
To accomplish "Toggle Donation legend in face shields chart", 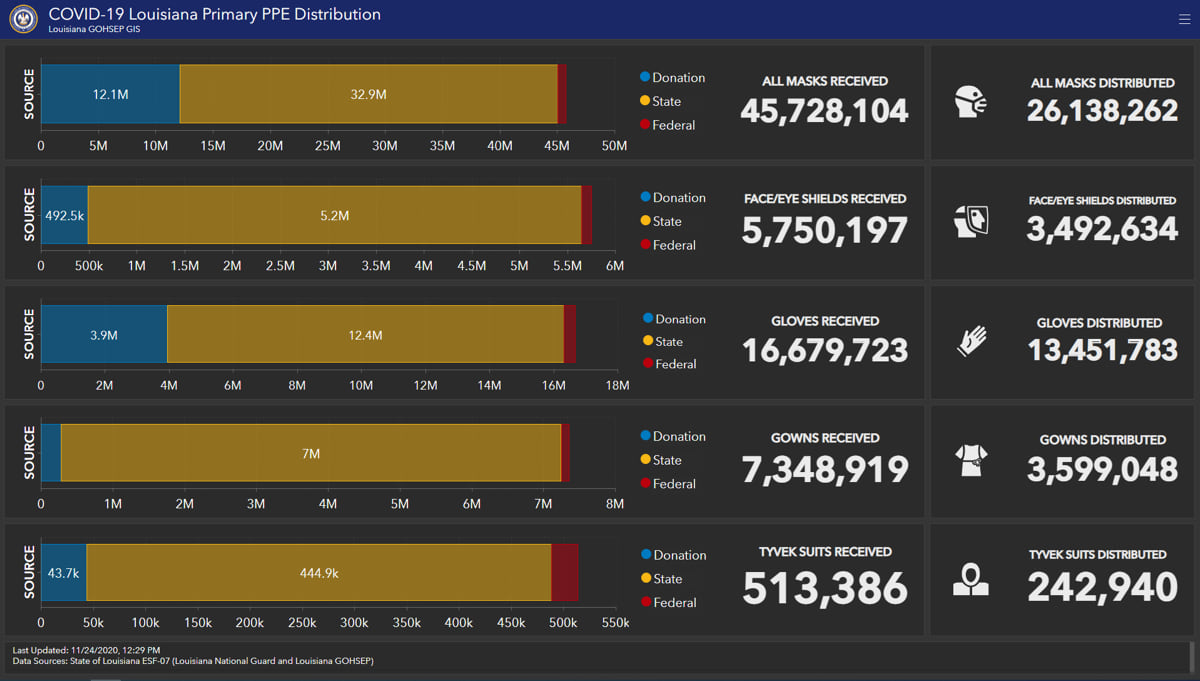I will coord(673,198).
